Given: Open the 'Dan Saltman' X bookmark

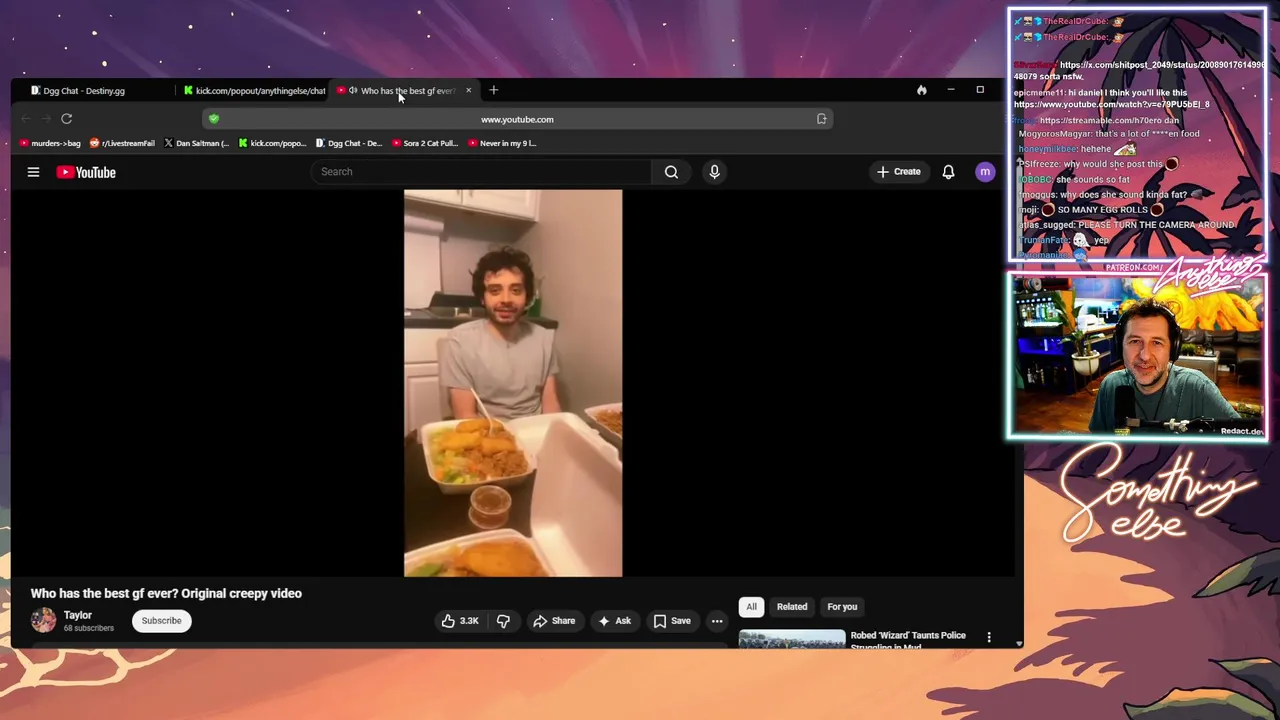Looking at the screenshot, I should (197, 143).
